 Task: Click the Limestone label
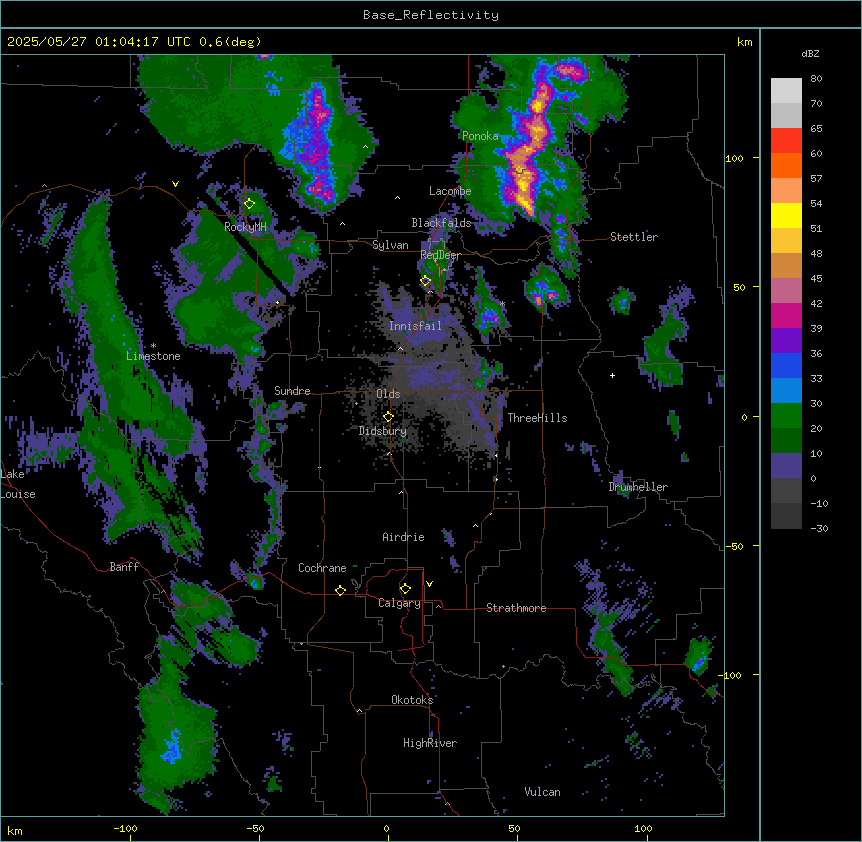[x=153, y=356]
